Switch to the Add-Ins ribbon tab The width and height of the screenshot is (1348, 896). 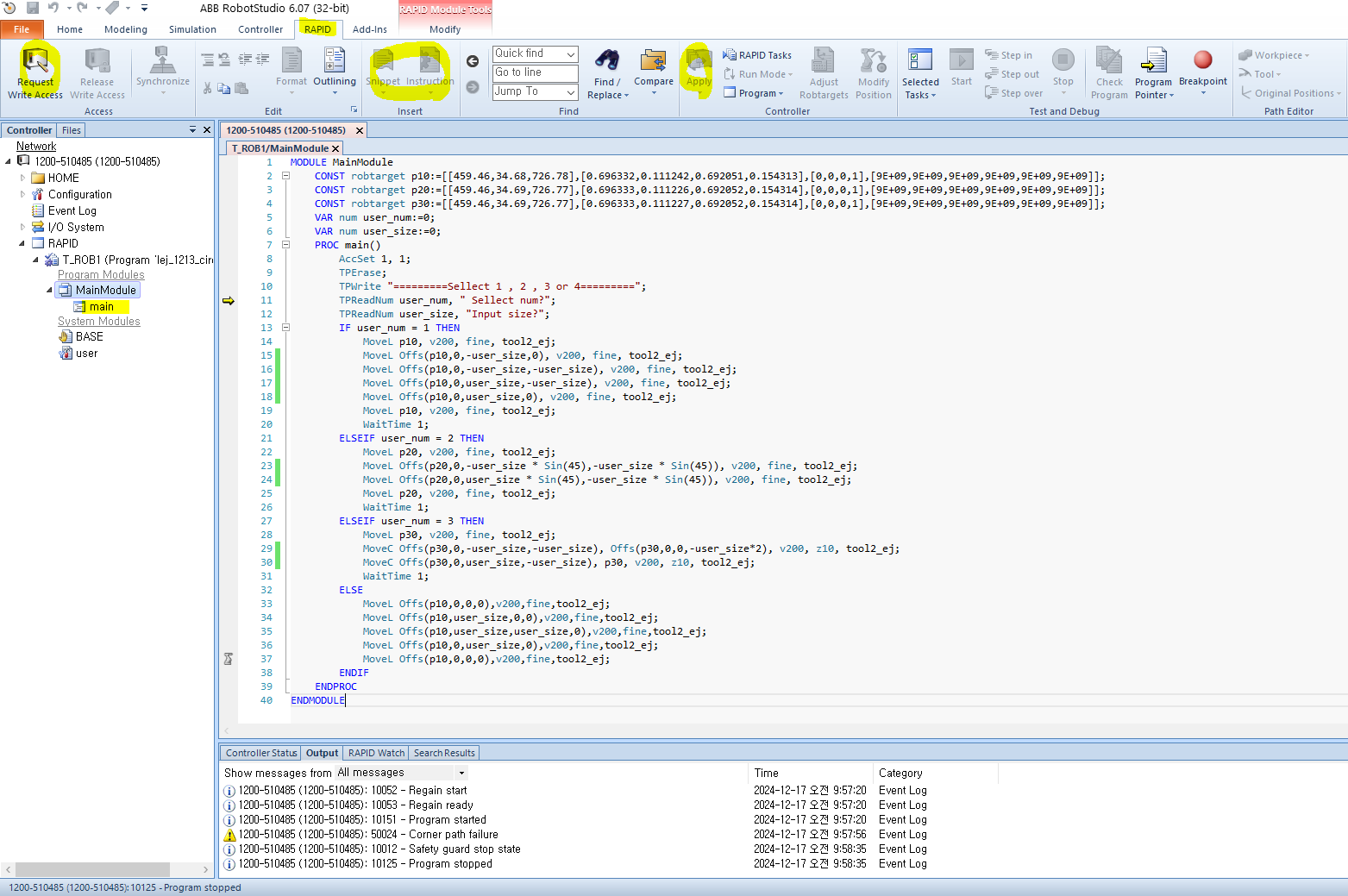(370, 29)
